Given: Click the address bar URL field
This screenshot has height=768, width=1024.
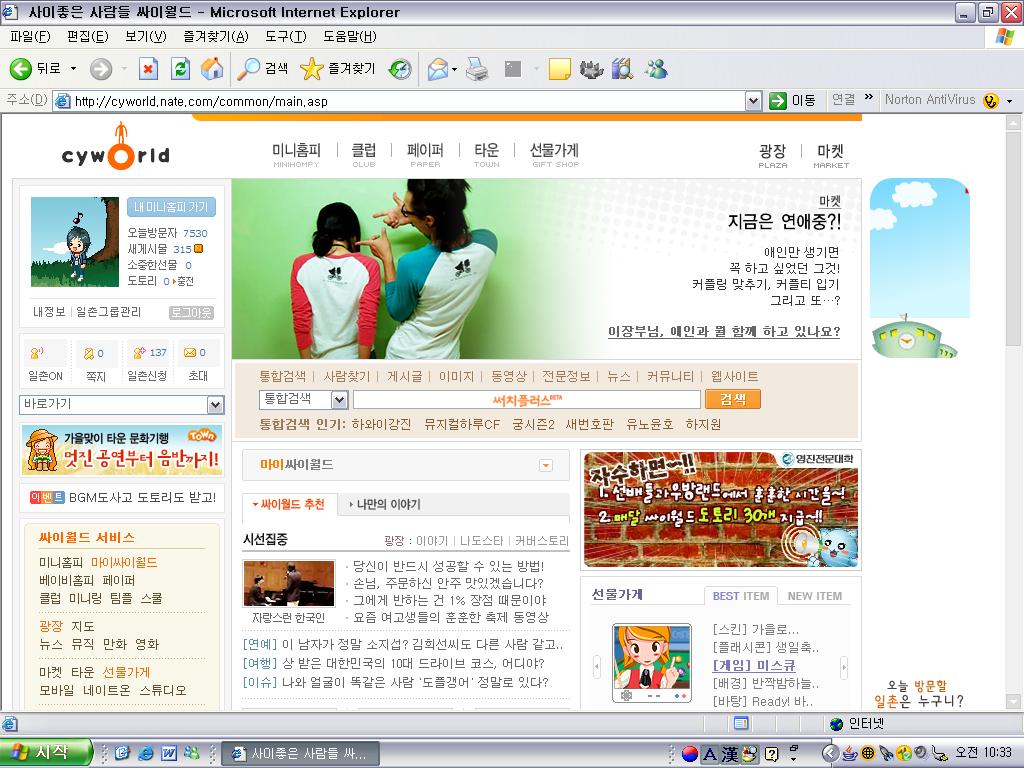Looking at the screenshot, I should 400,101.
